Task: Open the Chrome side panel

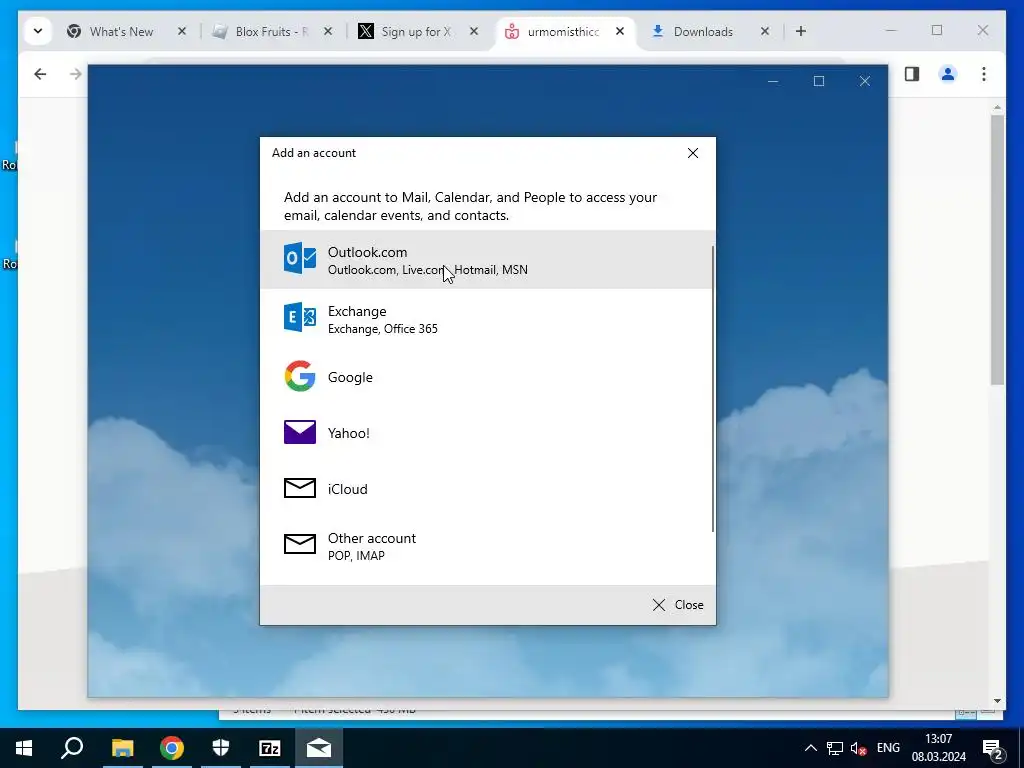Action: tap(912, 74)
